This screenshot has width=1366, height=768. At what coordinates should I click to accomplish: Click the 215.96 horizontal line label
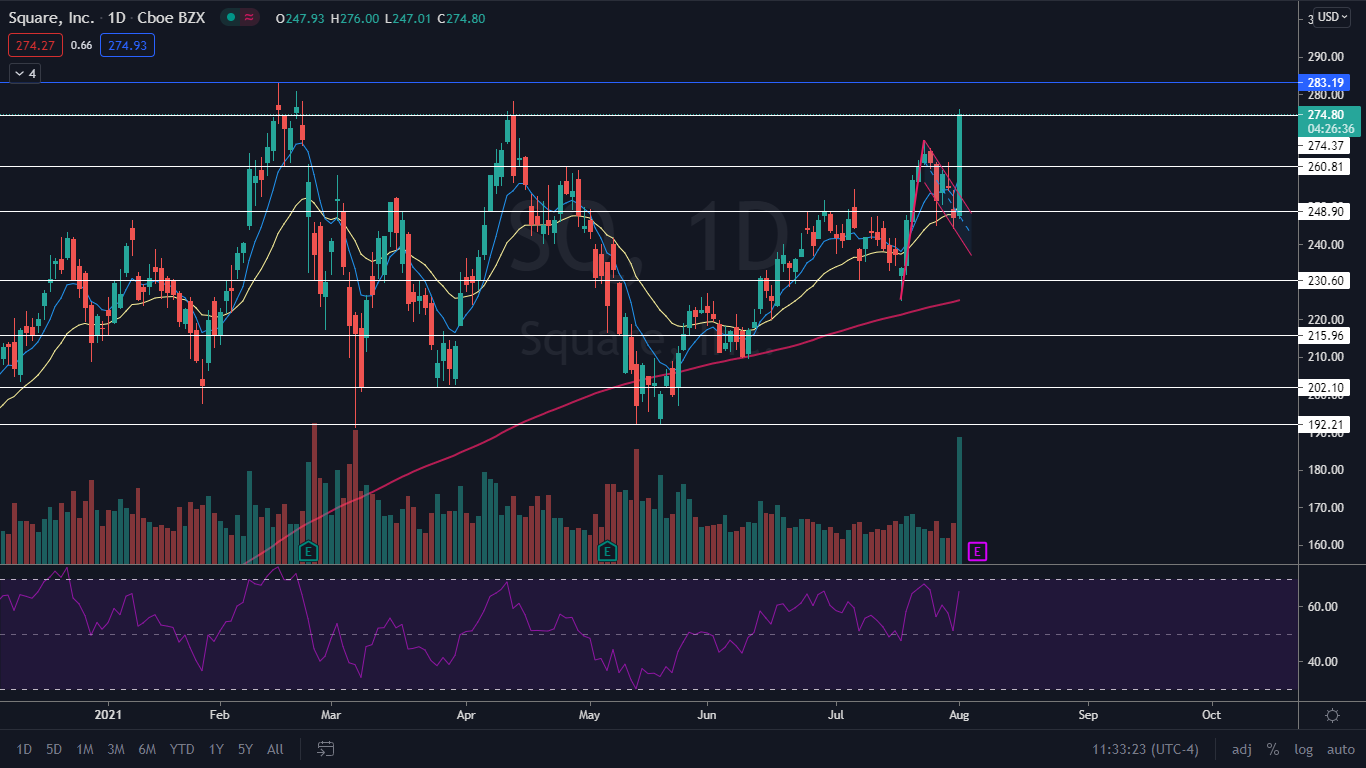point(1325,336)
